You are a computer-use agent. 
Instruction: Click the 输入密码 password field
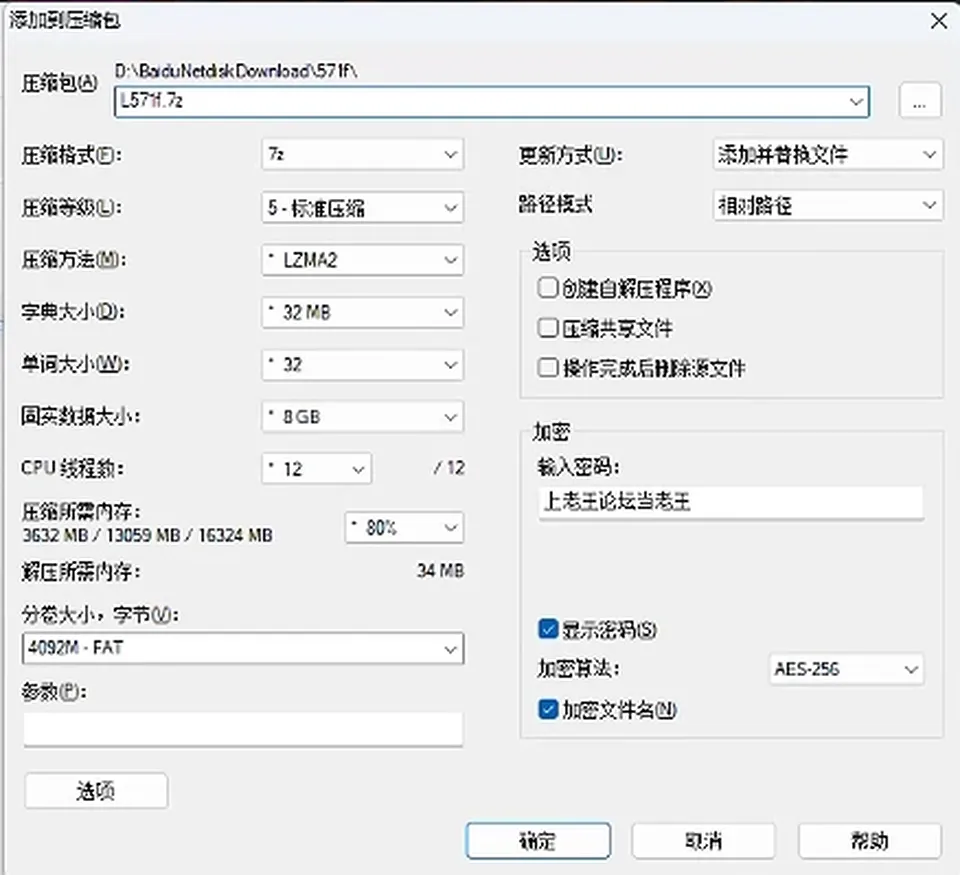click(x=730, y=502)
